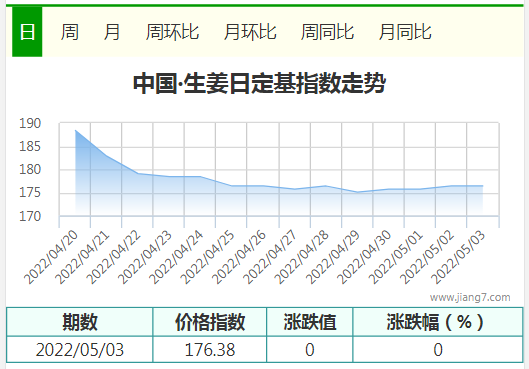Click the 170 y-axis value
This screenshot has height=369, width=529.
30,216
